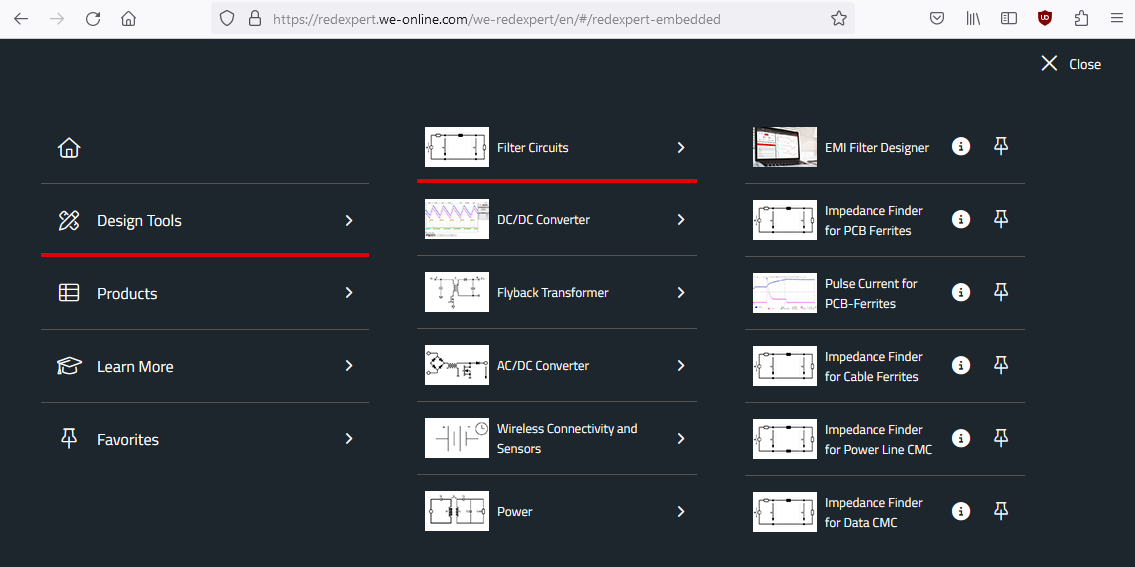Open the Home icon in the side menu

[x=69, y=148]
